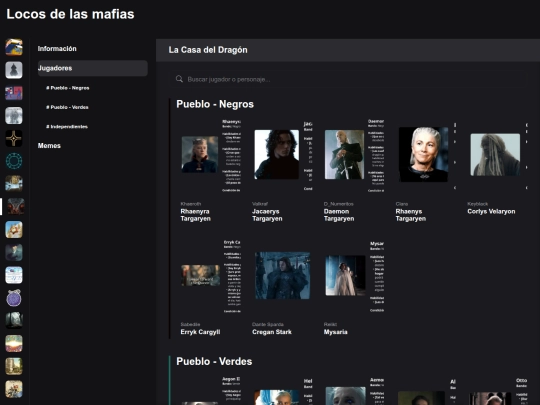Click player name Sabedile

pos(190,324)
